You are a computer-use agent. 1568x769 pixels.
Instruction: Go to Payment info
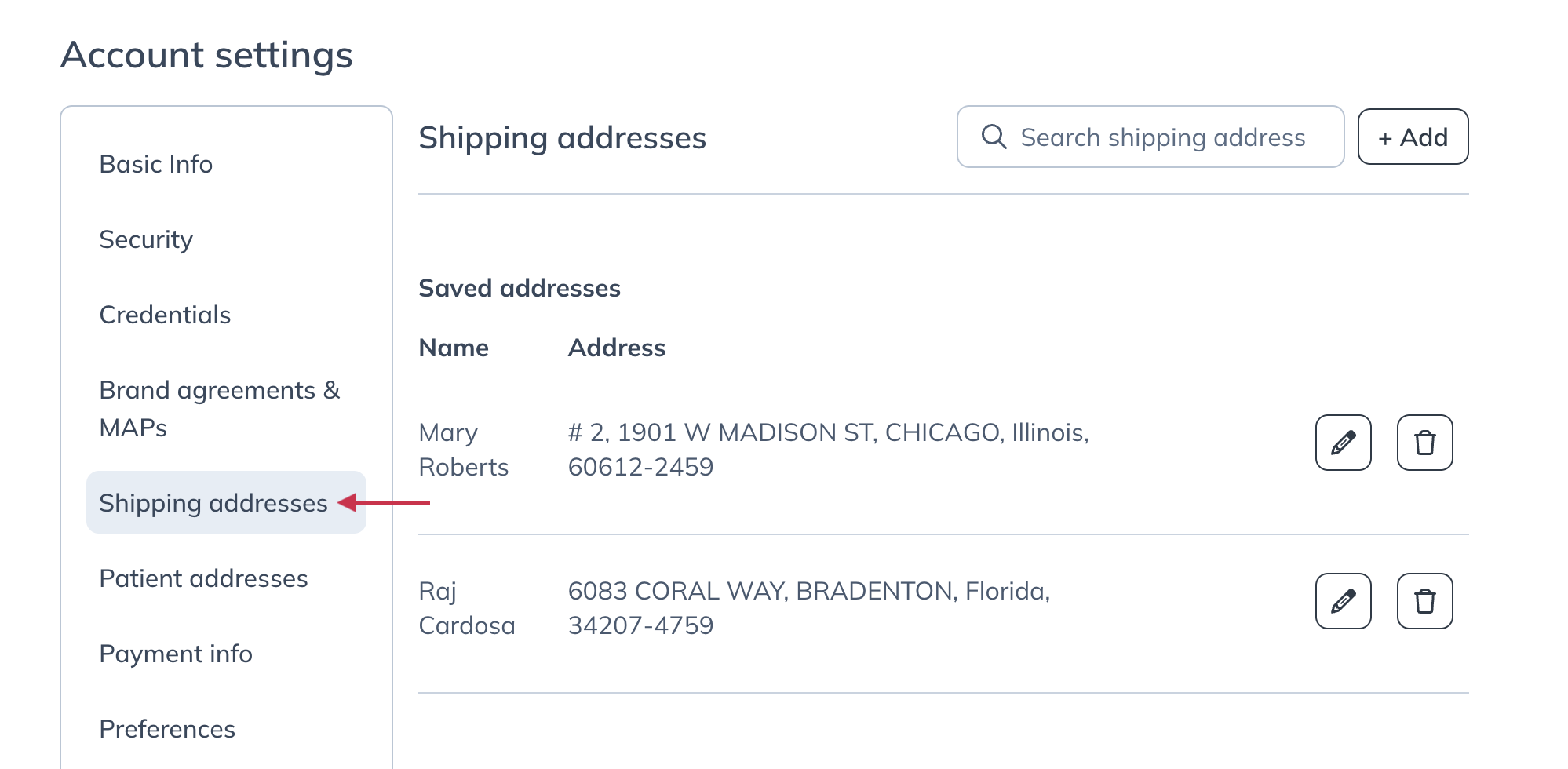click(176, 654)
